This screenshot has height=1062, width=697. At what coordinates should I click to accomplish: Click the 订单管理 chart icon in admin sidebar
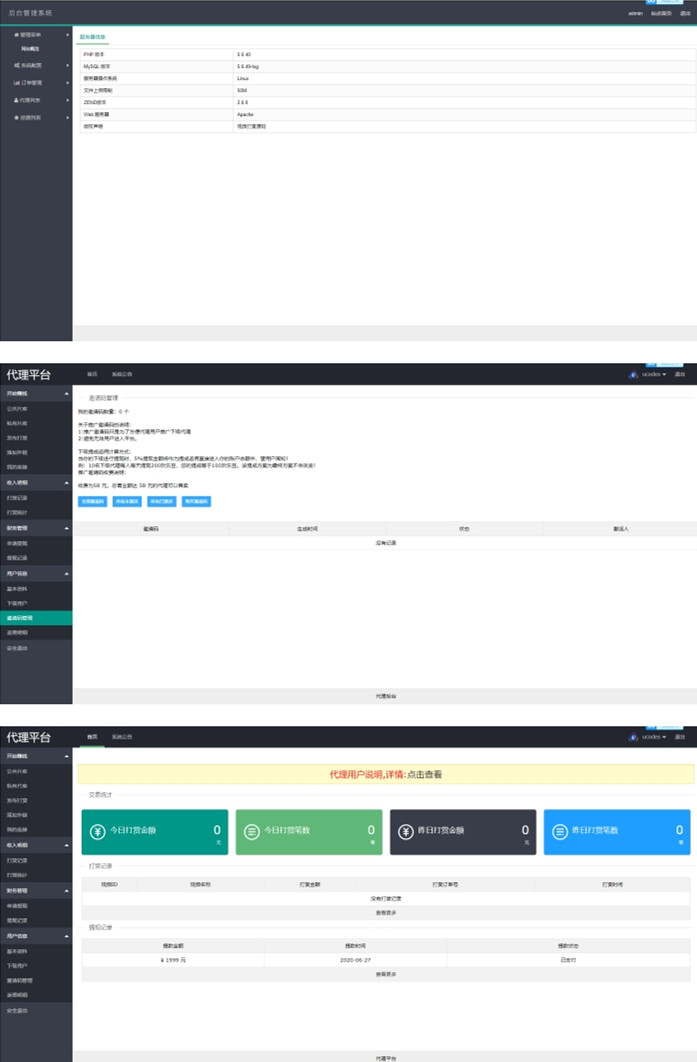coord(16,83)
